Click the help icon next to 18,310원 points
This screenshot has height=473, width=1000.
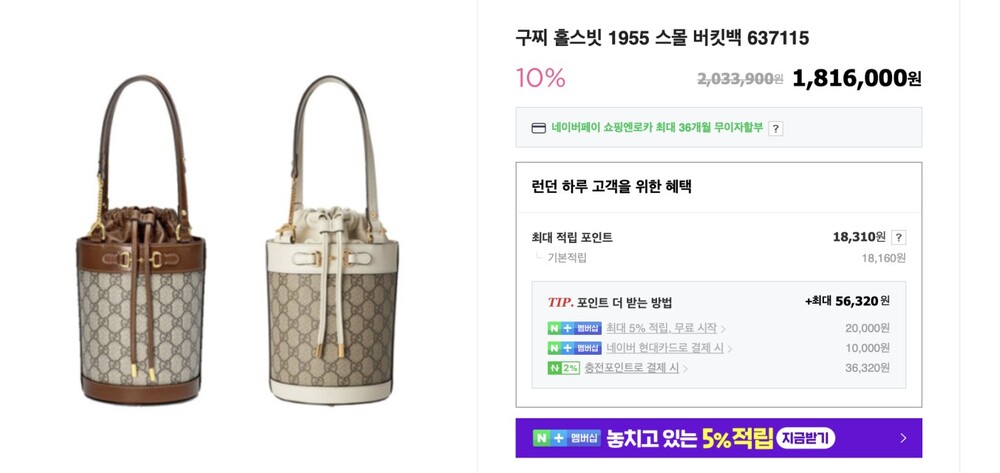coord(898,237)
